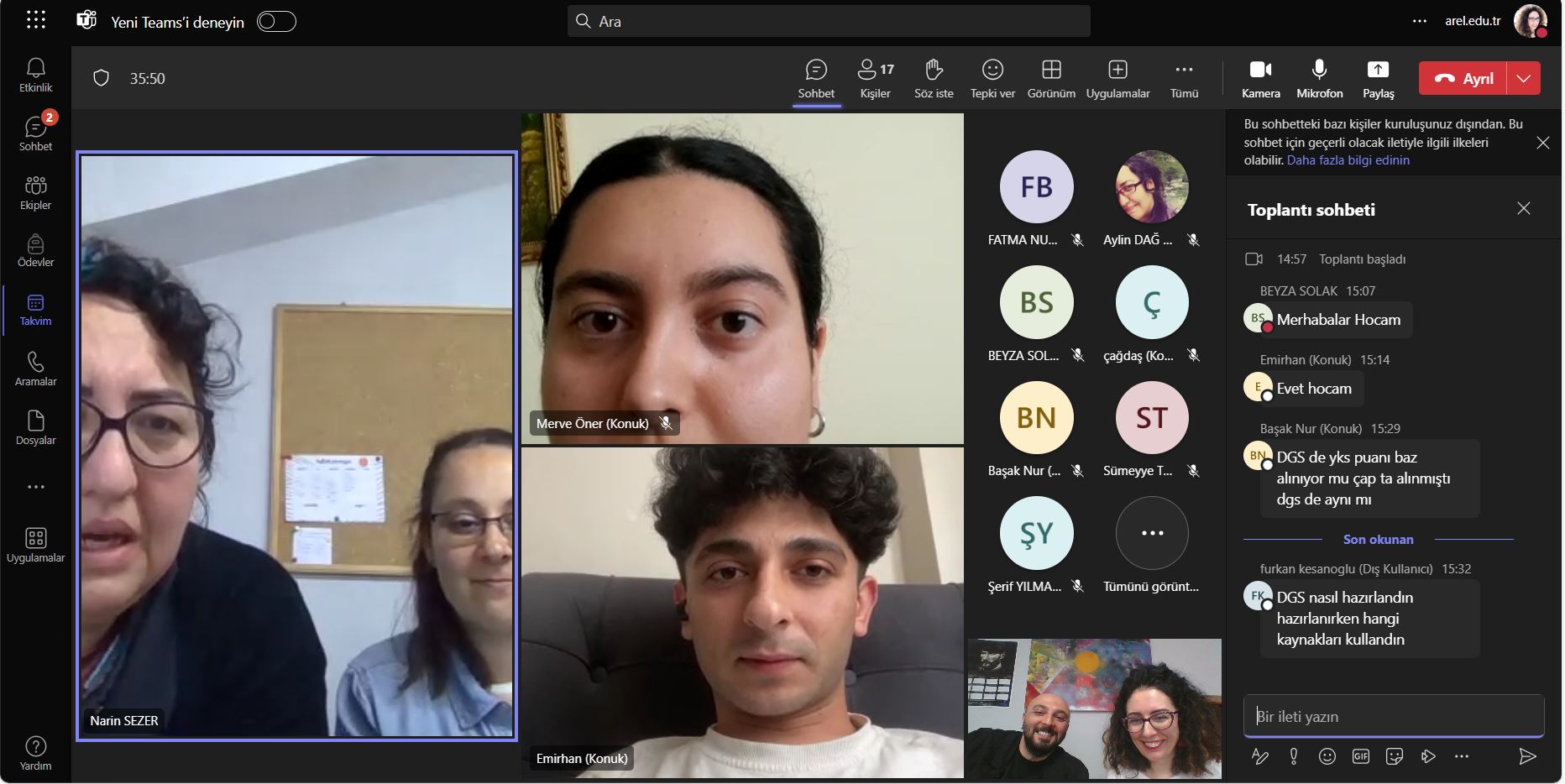Image resolution: width=1565 pixels, height=784 pixels.
Task: Open Takvim calendar in sidebar
Action: [36, 310]
